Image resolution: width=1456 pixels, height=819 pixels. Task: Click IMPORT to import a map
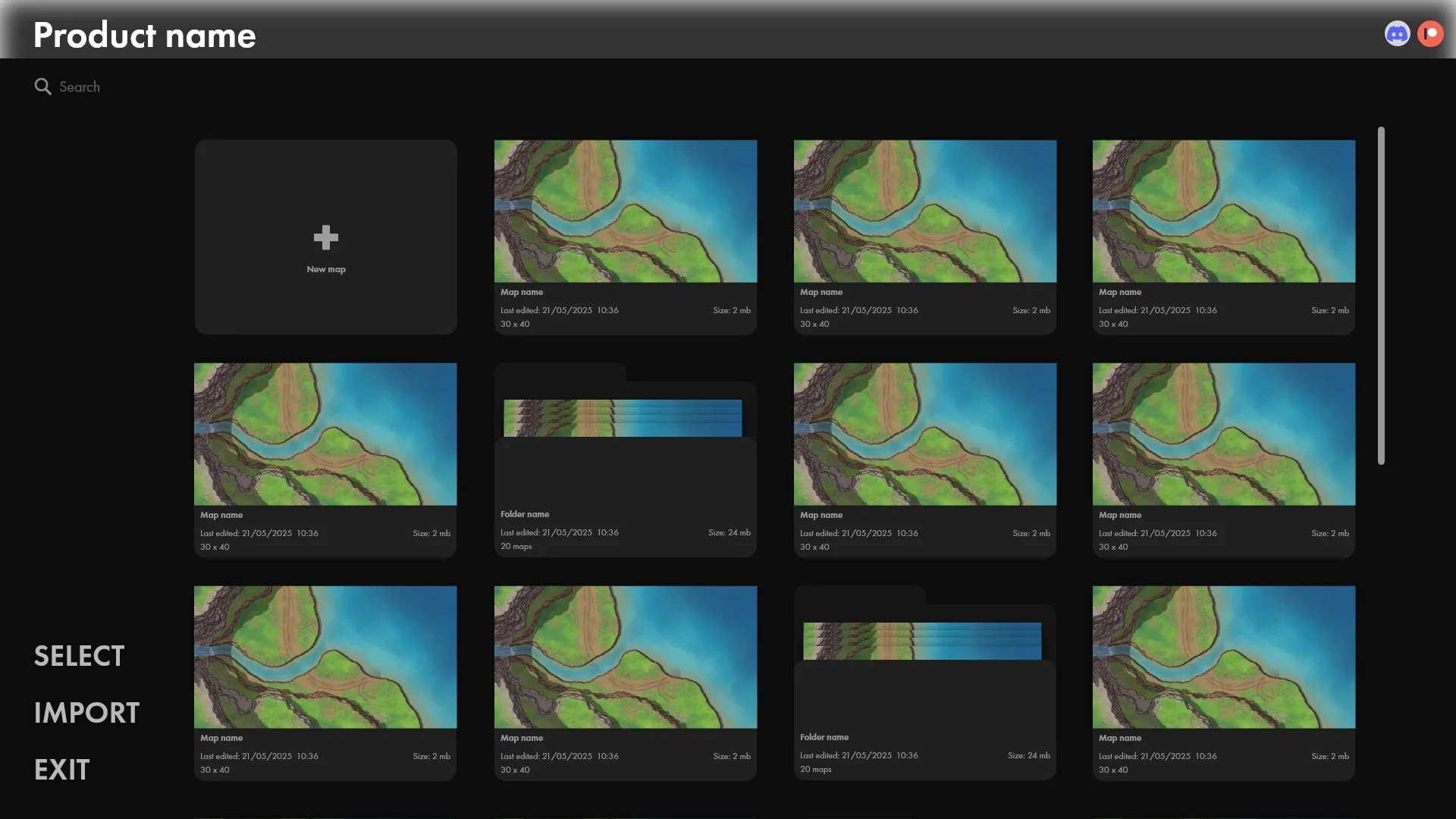pyautogui.click(x=86, y=712)
